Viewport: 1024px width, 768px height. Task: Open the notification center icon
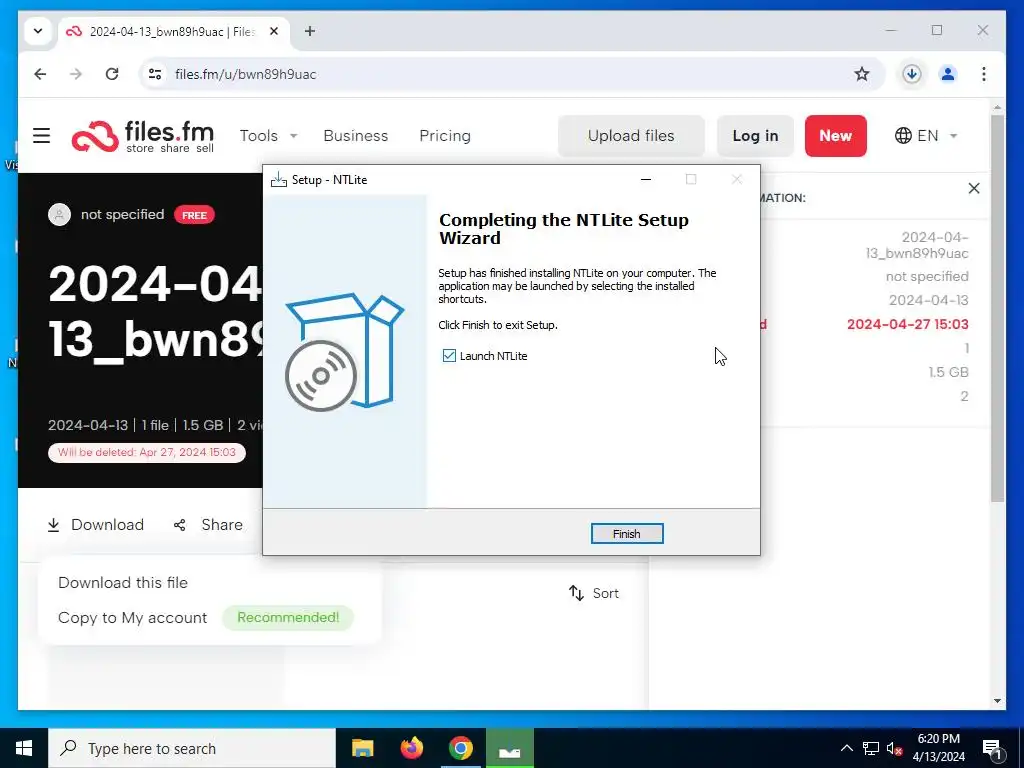pyautogui.click(x=992, y=748)
